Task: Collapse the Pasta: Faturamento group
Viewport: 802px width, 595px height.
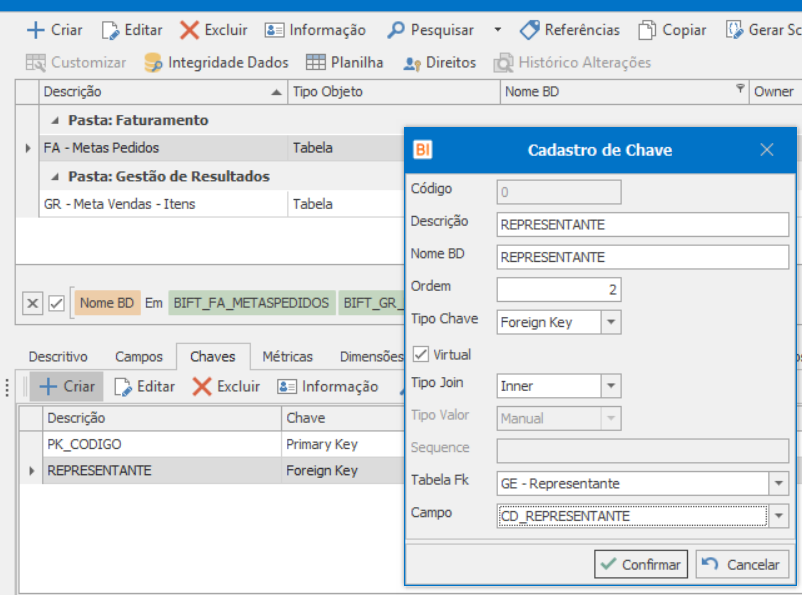Action: pos(54,121)
